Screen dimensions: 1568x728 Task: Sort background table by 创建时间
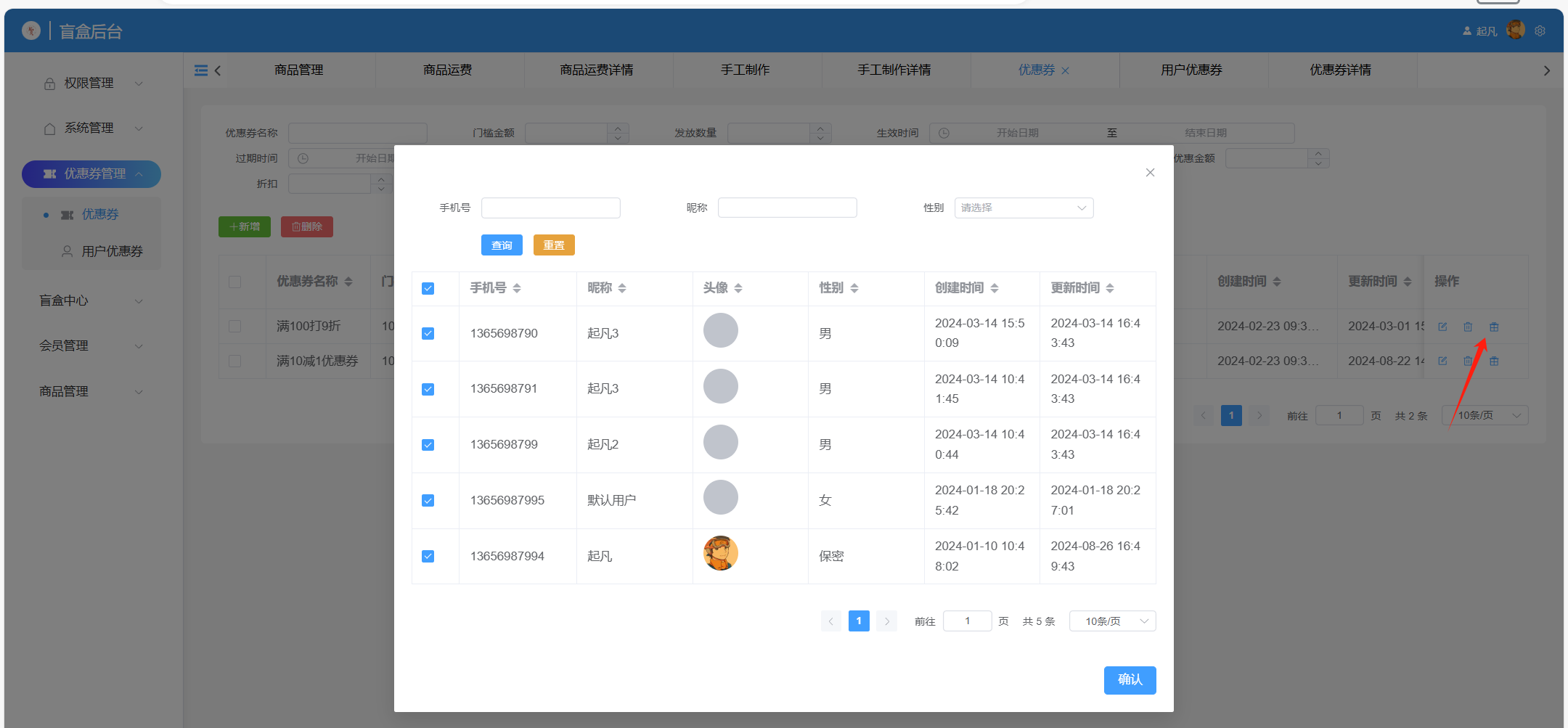[1277, 282]
